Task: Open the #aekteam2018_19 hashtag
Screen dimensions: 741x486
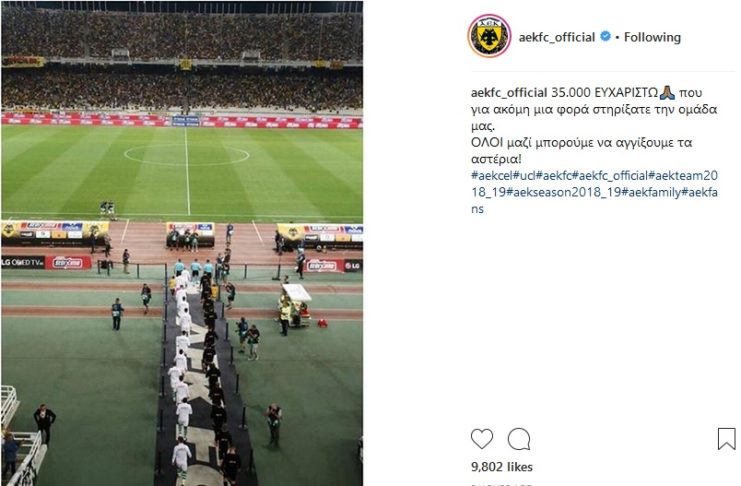Action: [682, 175]
